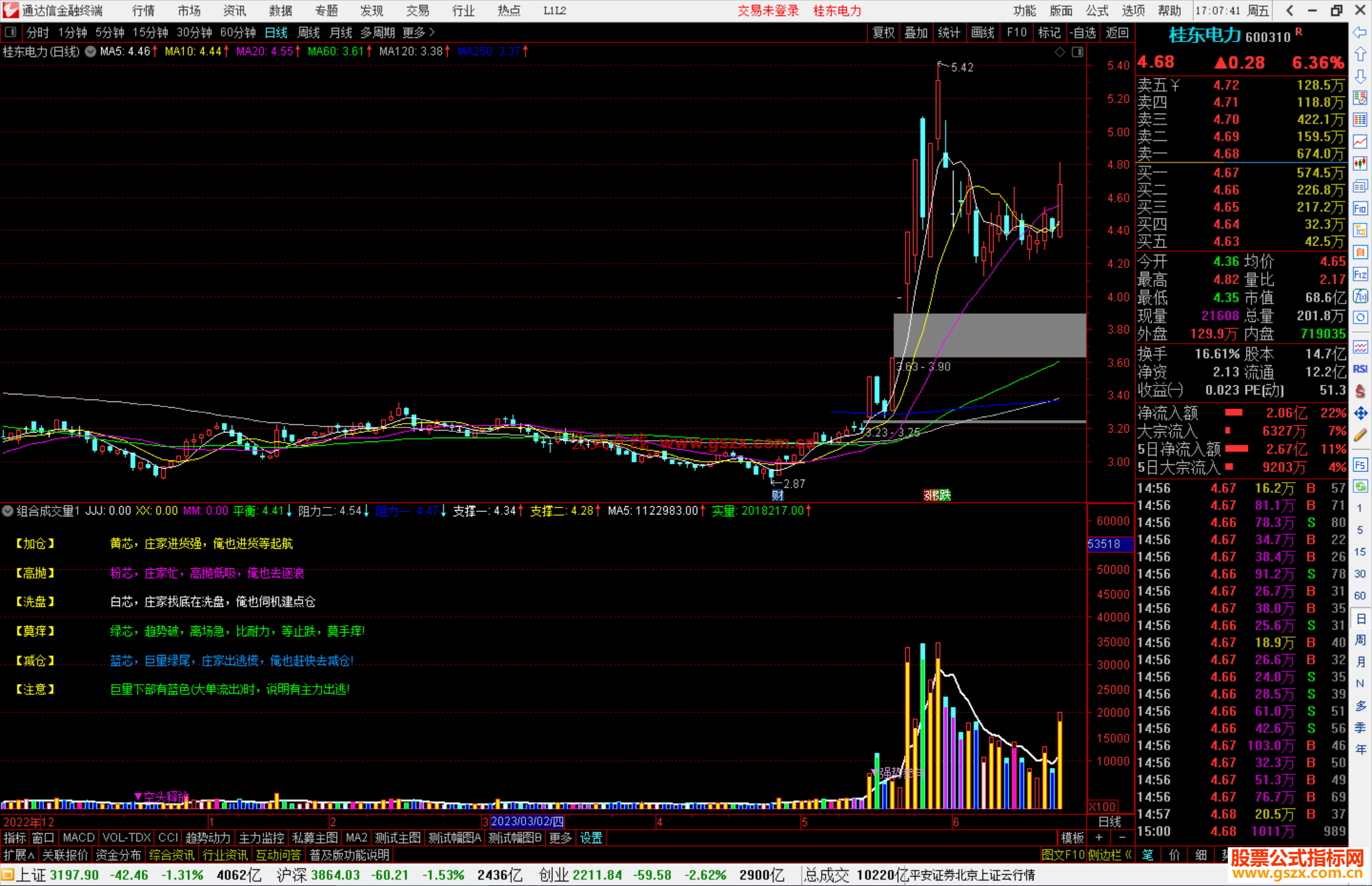Switch to the 周线 weekly tab

coord(309,32)
